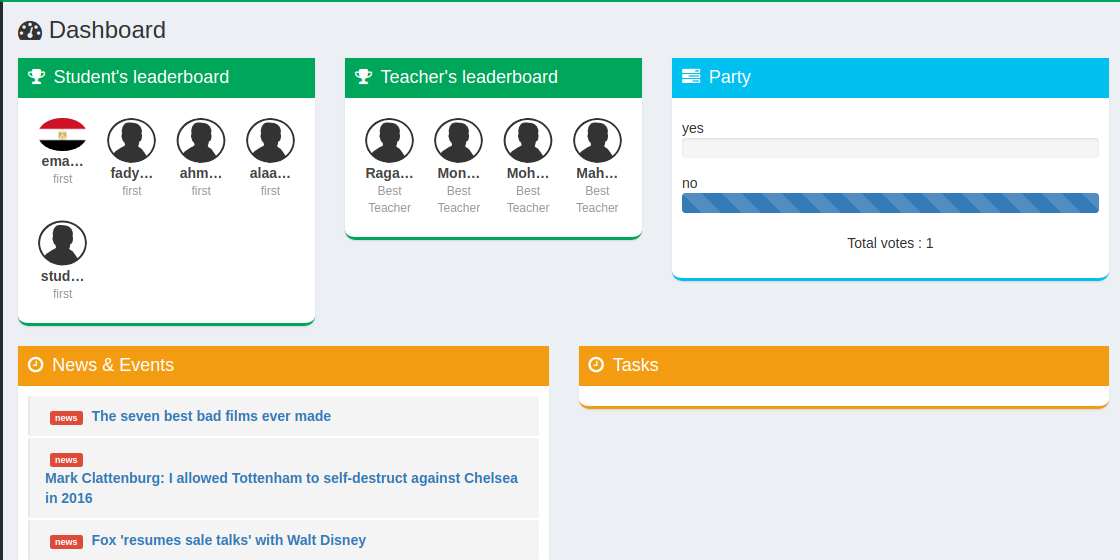Click news badge beside seven best bad films
The image size is (1120, 560).
point(66,418)
